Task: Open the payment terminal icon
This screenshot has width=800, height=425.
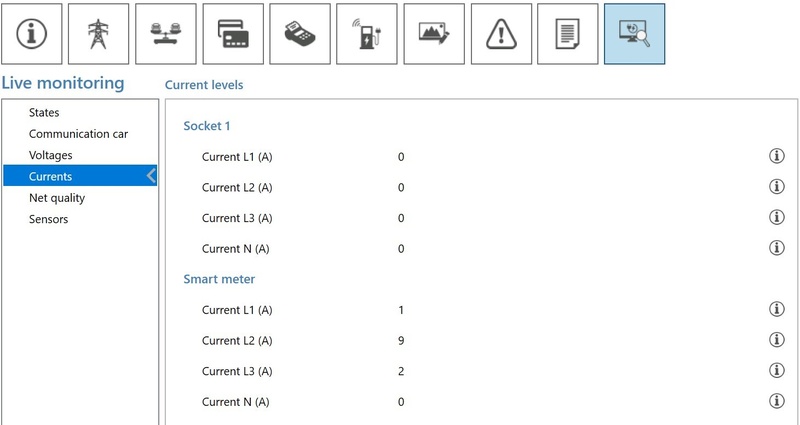Action: [300, 34]
